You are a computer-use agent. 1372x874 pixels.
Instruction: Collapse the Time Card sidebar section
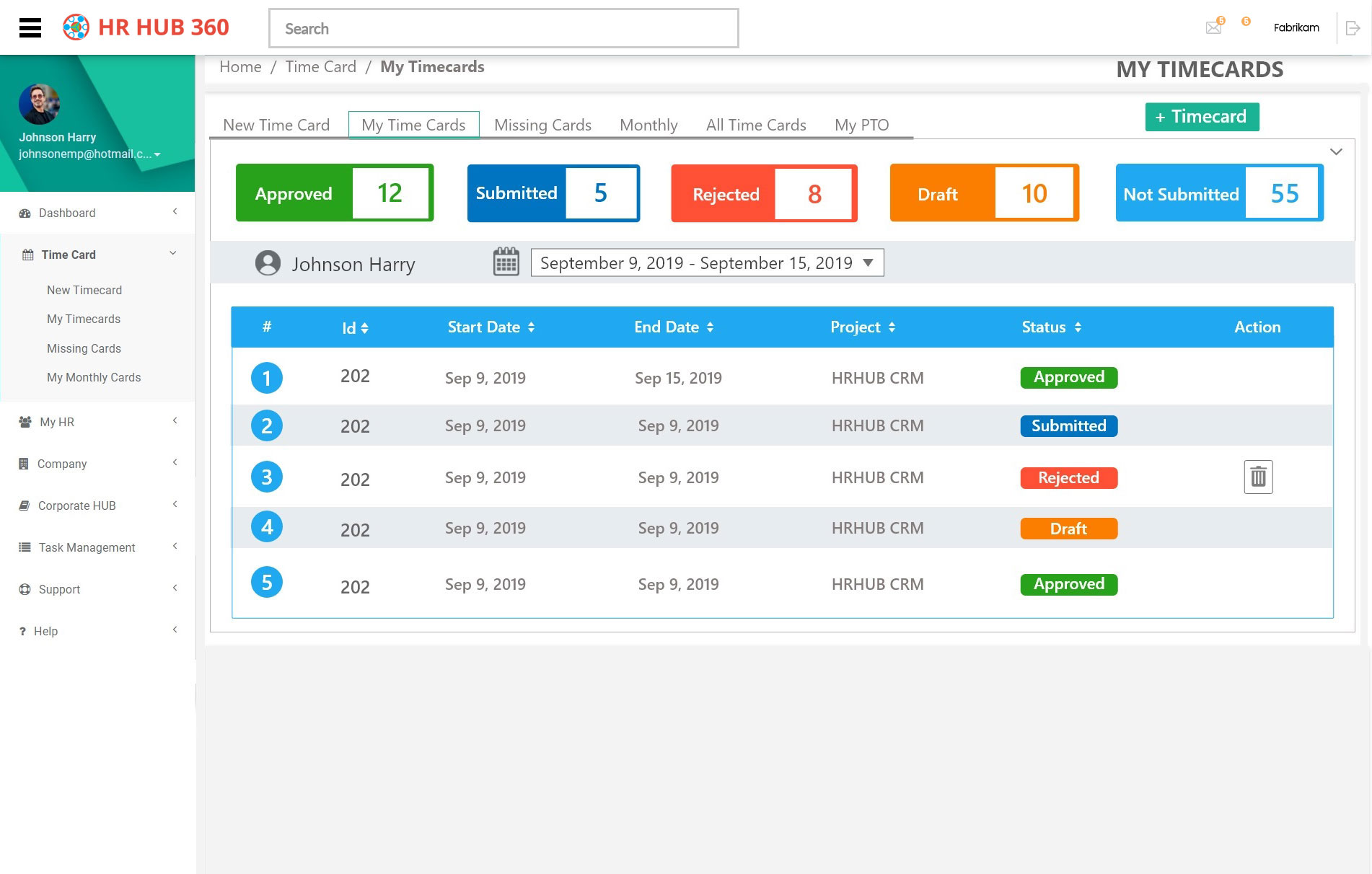(173, 253)
